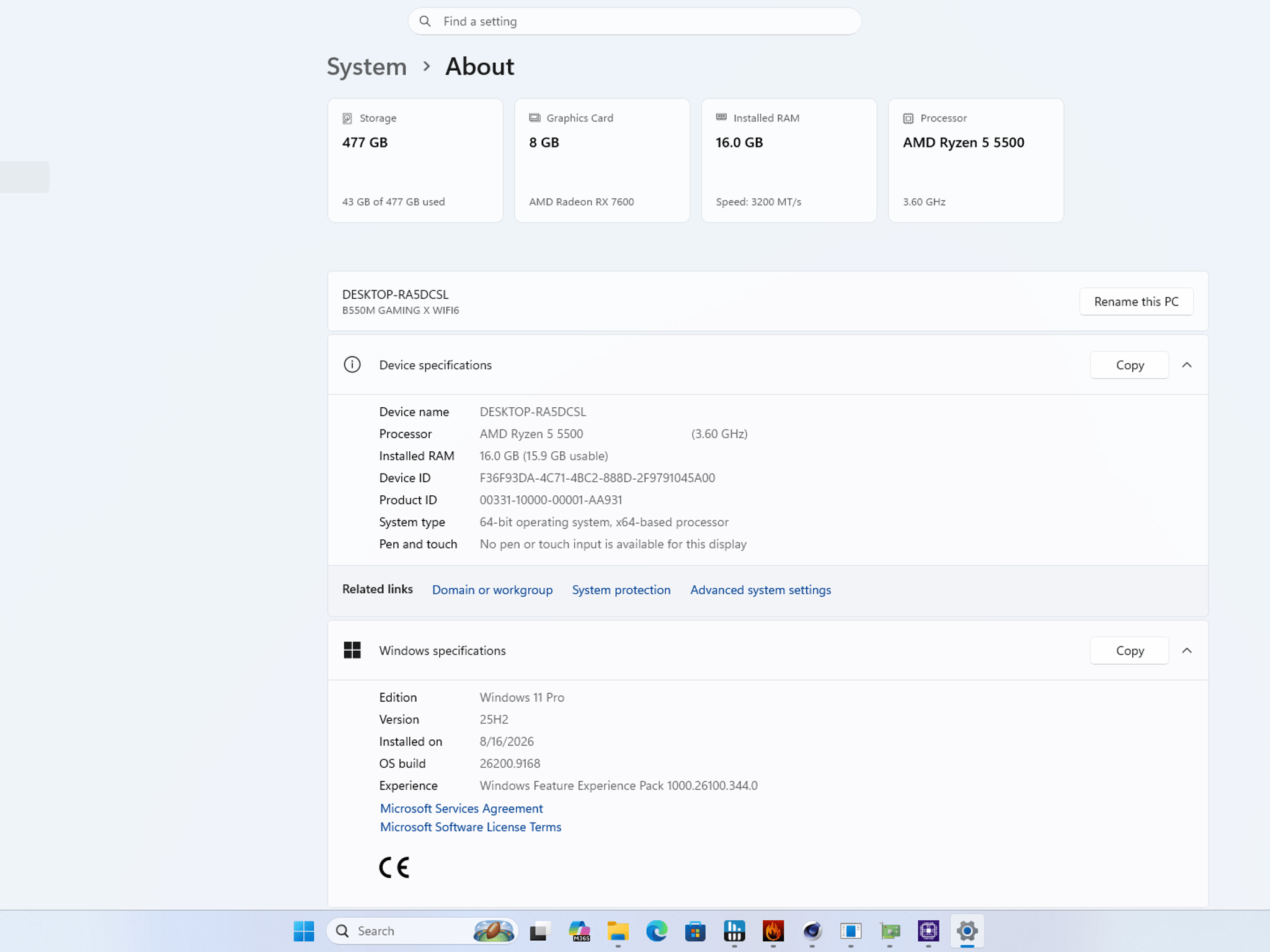Open File Explorer from the taskbar

coord(618,931)
